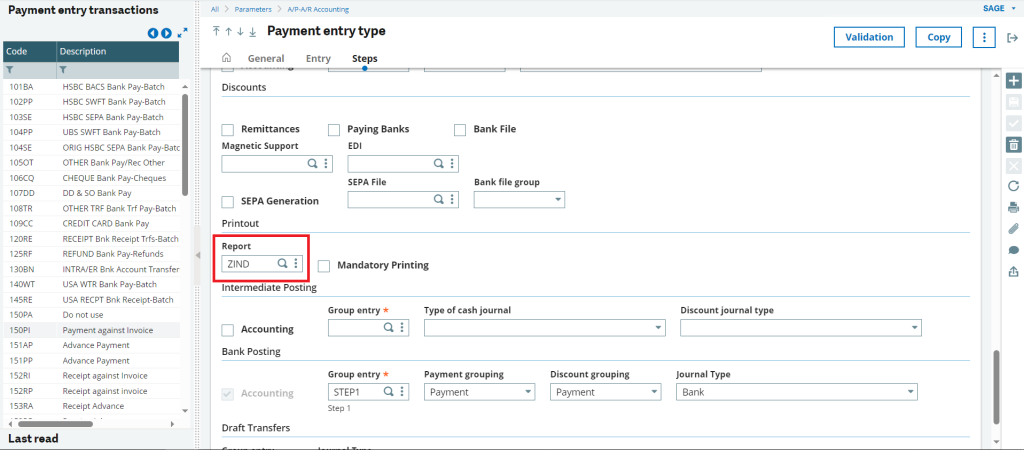Viewport: 1024px width, 450px height.
Task: Open comments with the speech bubble icon
Action: pyautogui.click(x=1014, y=250)
